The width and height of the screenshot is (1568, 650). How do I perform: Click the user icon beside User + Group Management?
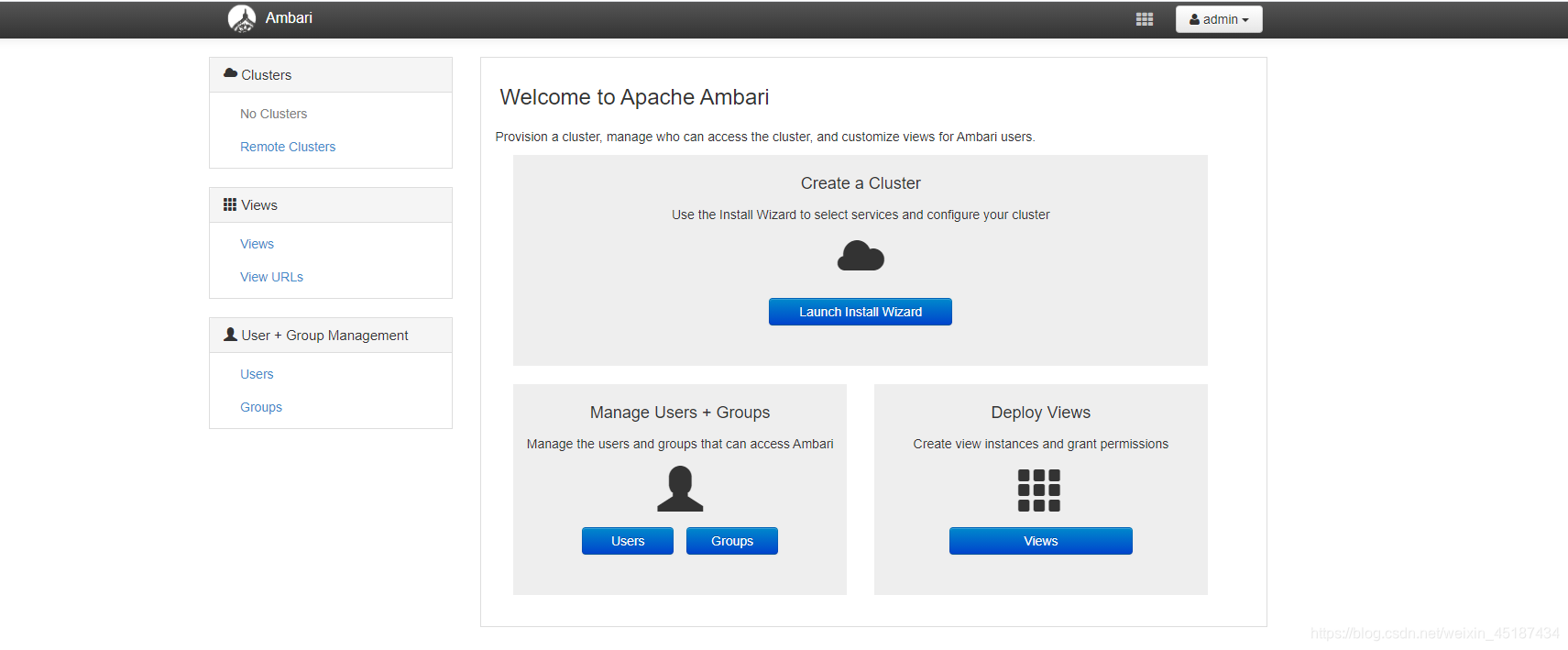(230, 335)
